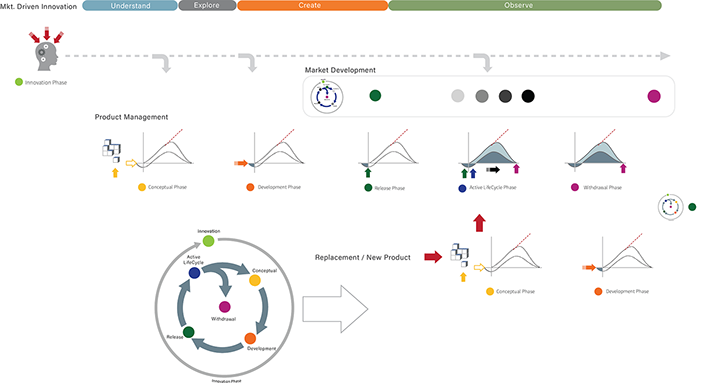
Task: Click the Release Phase chart thumbnail
Action: (389, 150)
